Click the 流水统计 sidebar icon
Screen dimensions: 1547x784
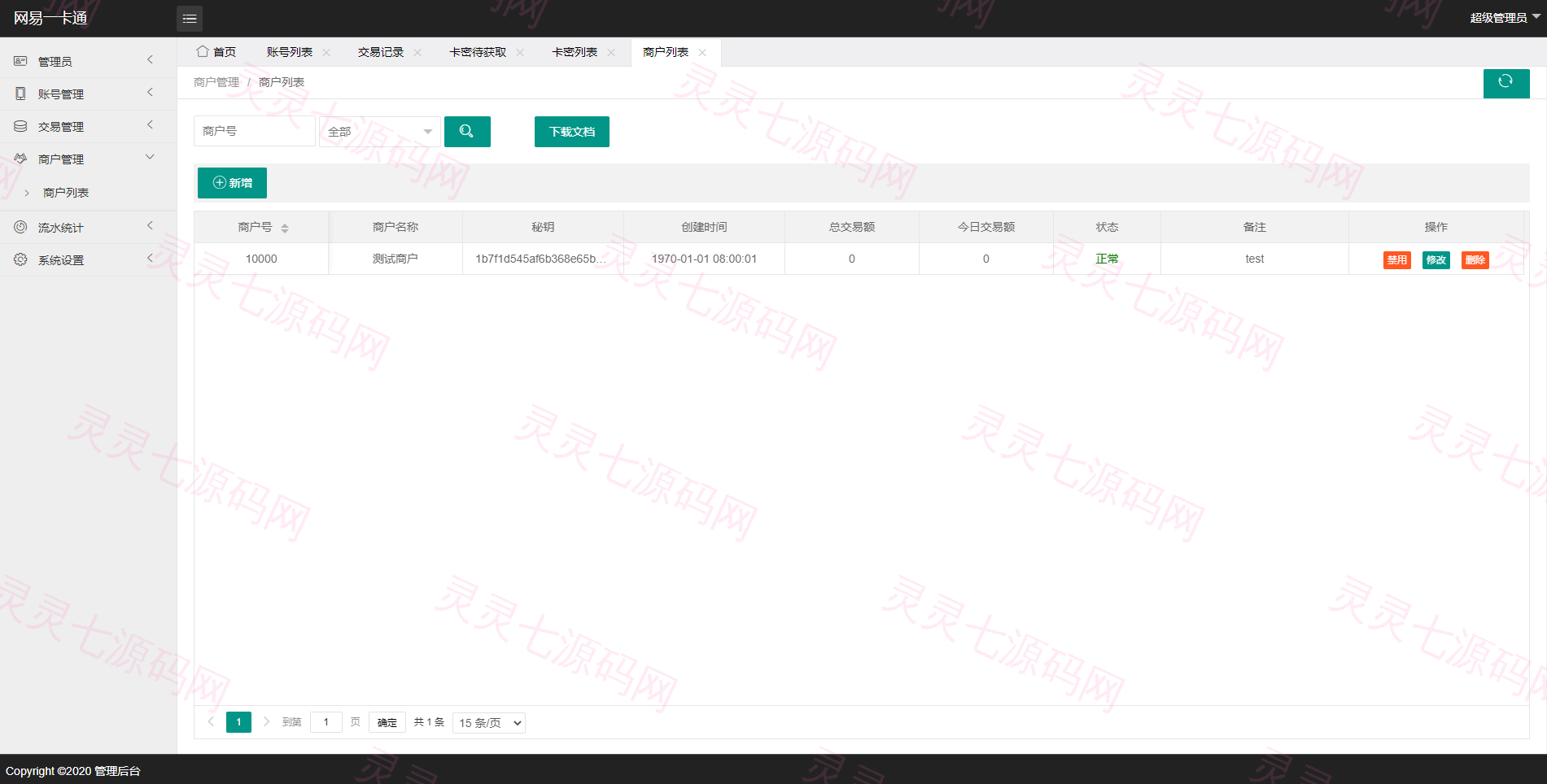point(20,227)
